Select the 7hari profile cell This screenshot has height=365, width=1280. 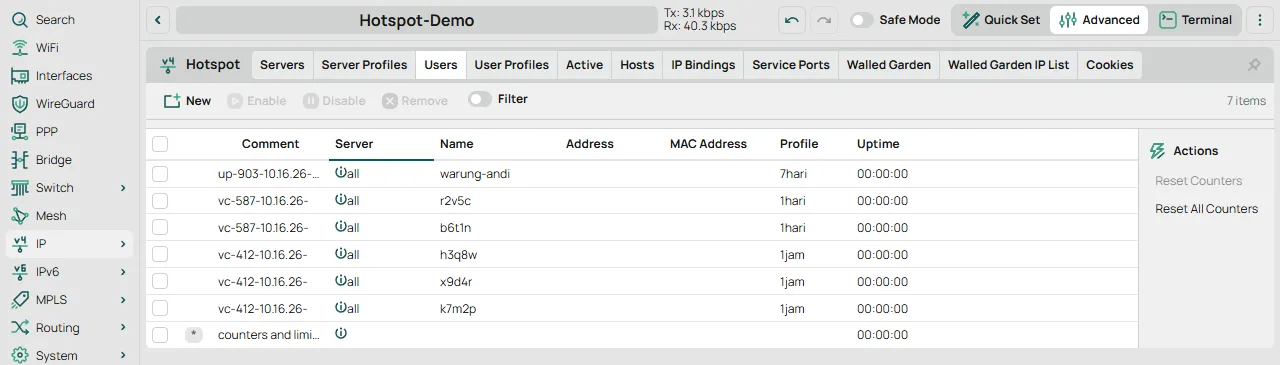793,174
